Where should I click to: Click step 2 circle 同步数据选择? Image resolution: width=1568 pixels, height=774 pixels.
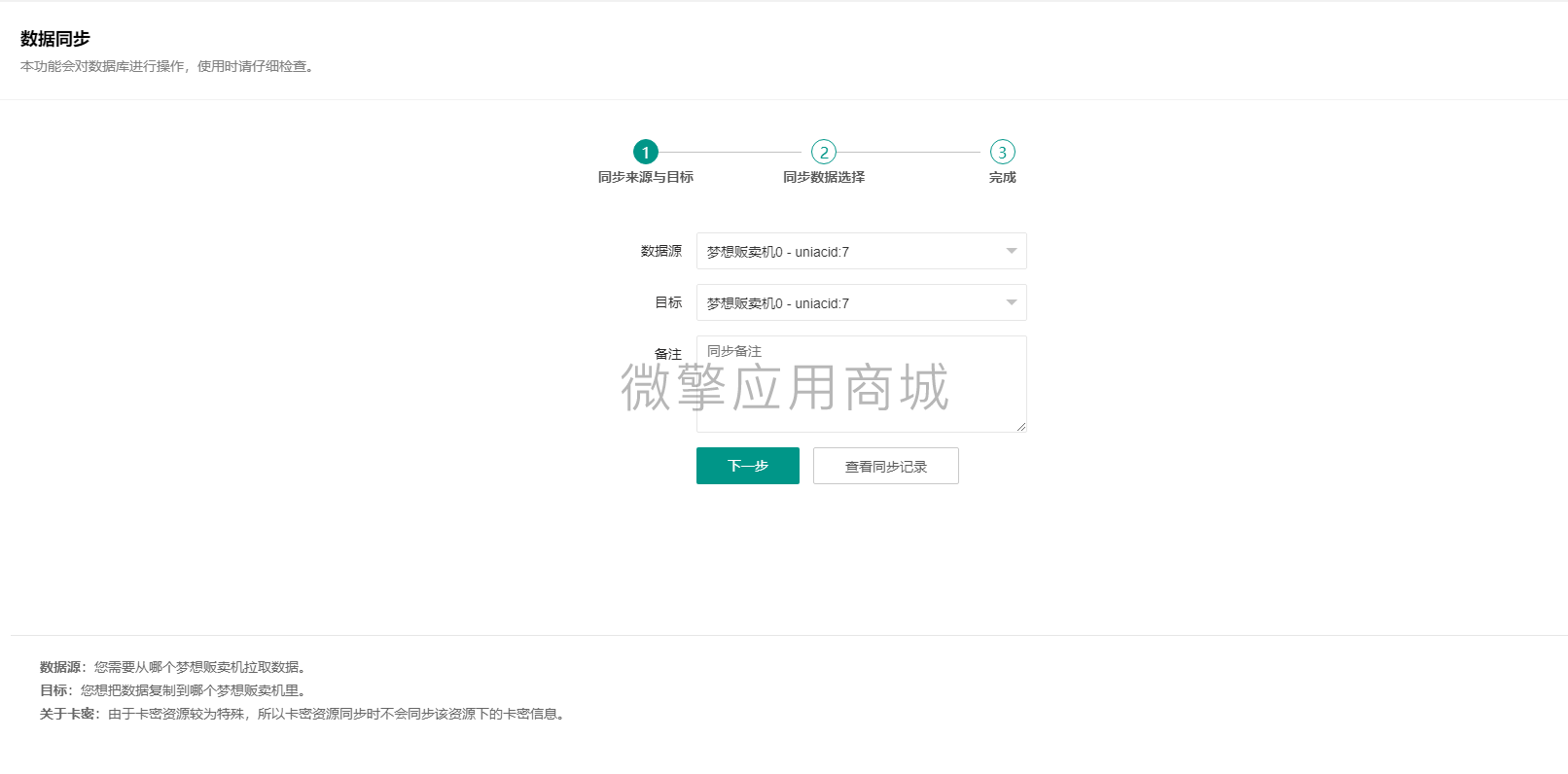coord(824,153)
